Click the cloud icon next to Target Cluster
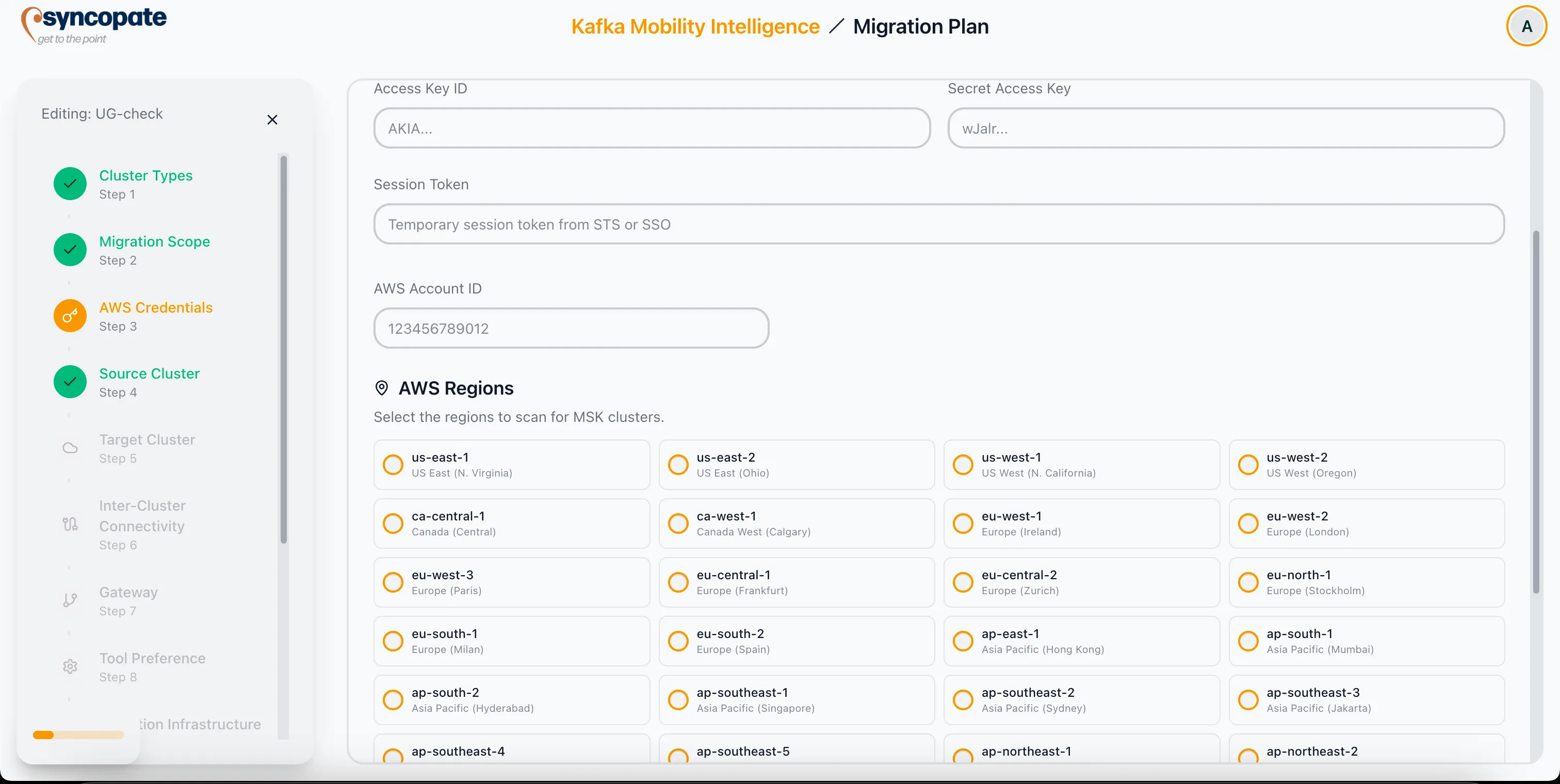This screenshot has height=784, width=1560. [69, 448]
